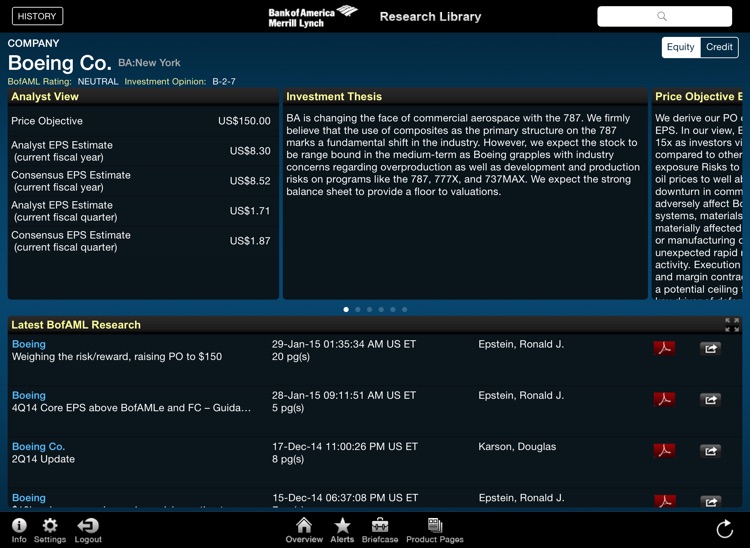Click 'Weighing the risk/reward, raising PO to $150'
750x548 pixels.
(x=117, y=357)
